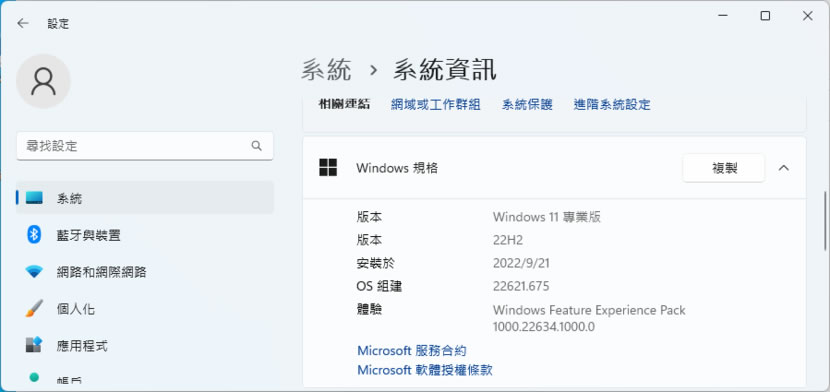
Task: Click the vertical scrollbar on the right
Action: coord(825,221)
